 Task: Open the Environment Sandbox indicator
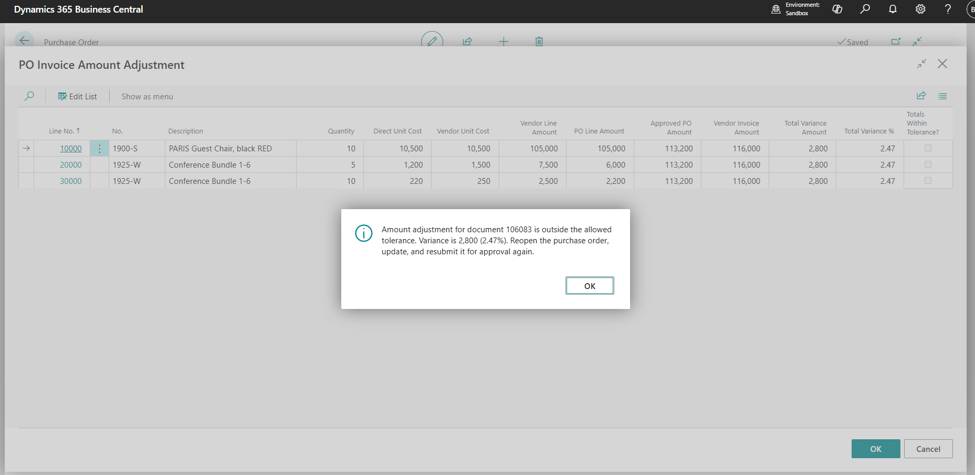[x=795, y=9]
